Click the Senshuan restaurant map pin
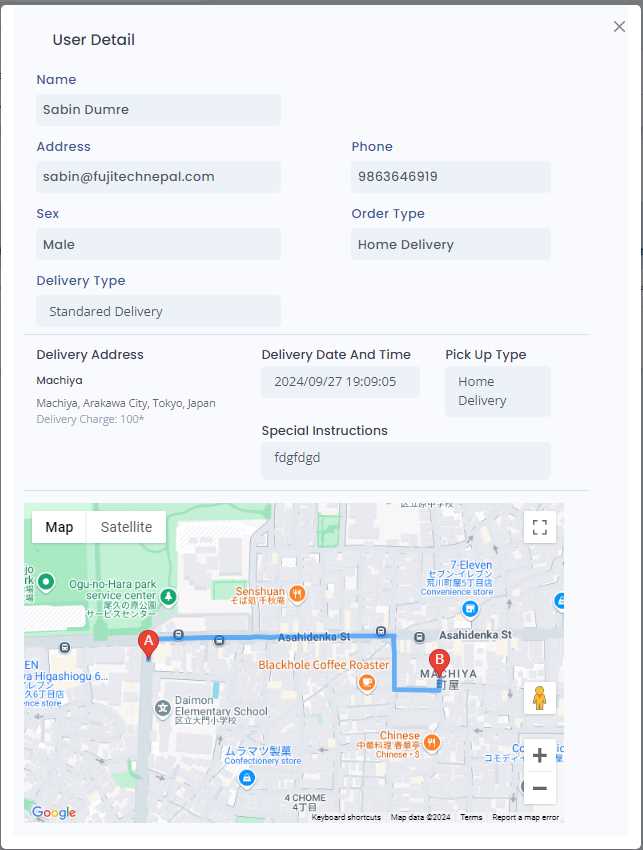 (297, 594)
